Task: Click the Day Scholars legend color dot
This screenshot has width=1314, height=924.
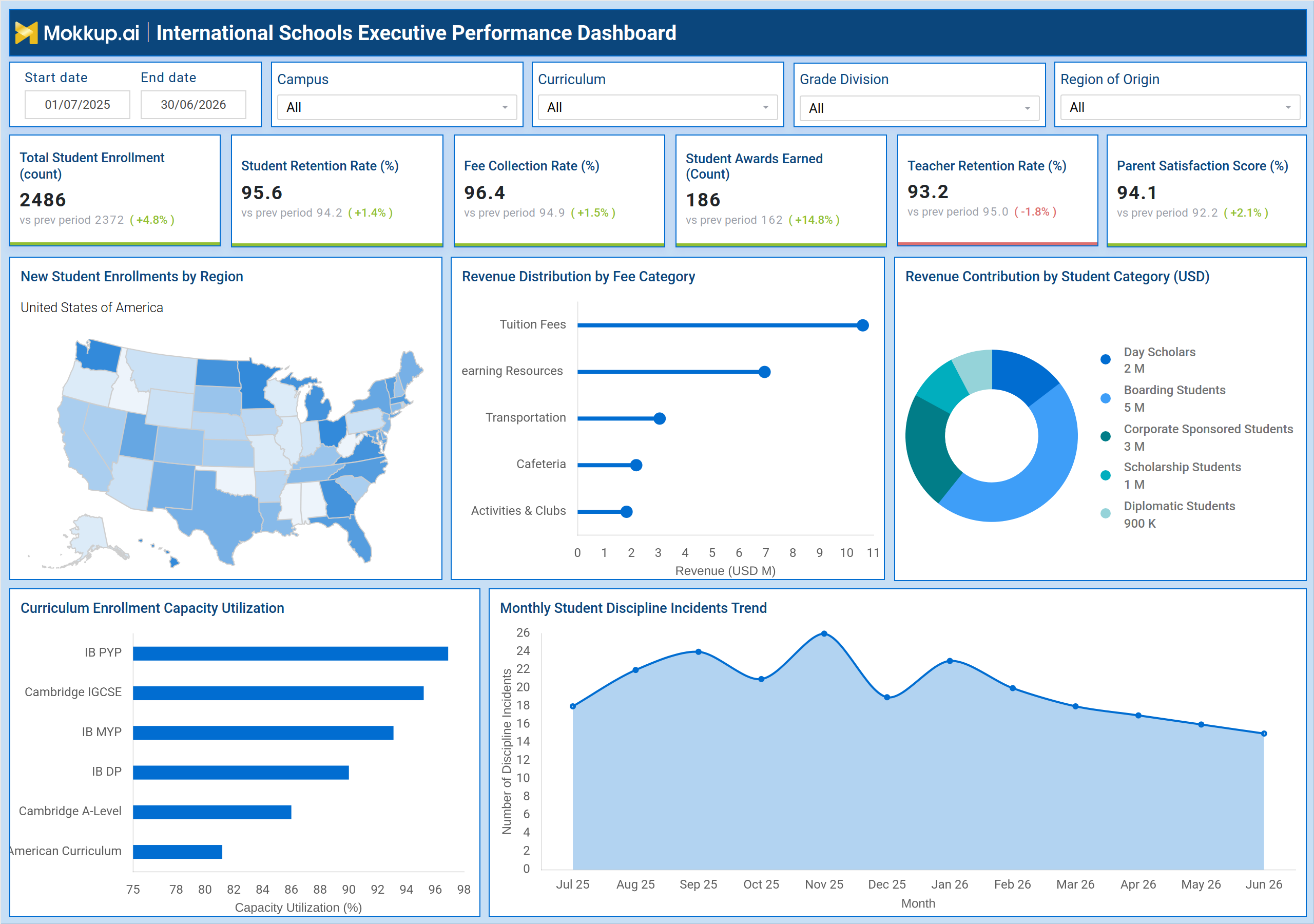Action: [1106, 359]
